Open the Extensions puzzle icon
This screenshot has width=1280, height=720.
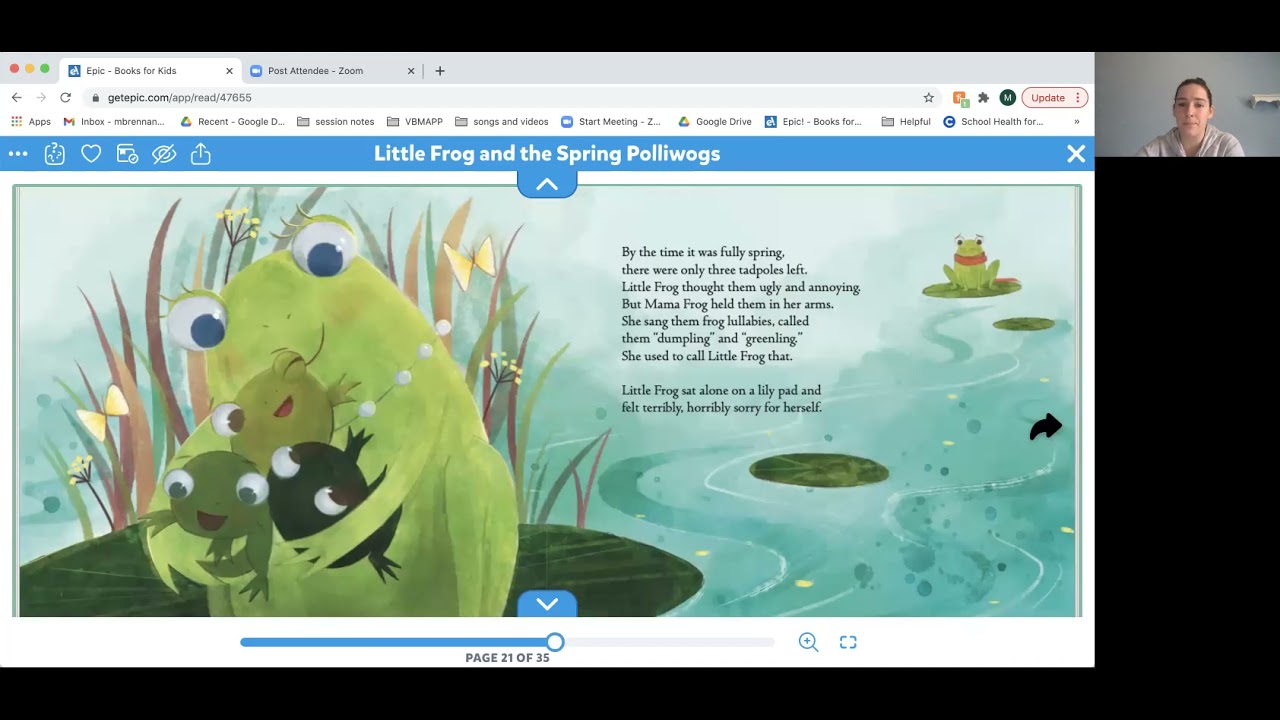[x=983, y=97]
